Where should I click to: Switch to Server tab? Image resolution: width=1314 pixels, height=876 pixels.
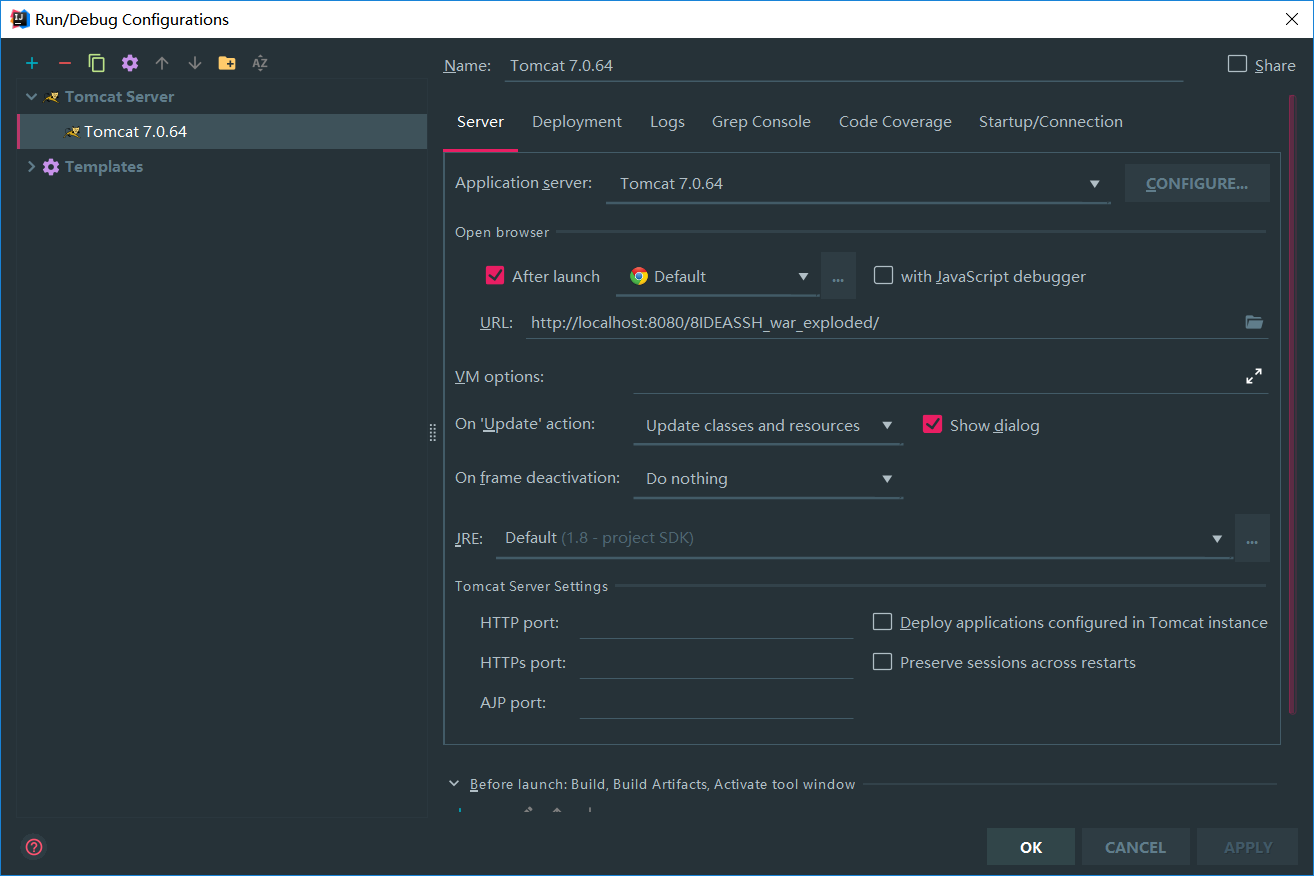tap(481, 122)
